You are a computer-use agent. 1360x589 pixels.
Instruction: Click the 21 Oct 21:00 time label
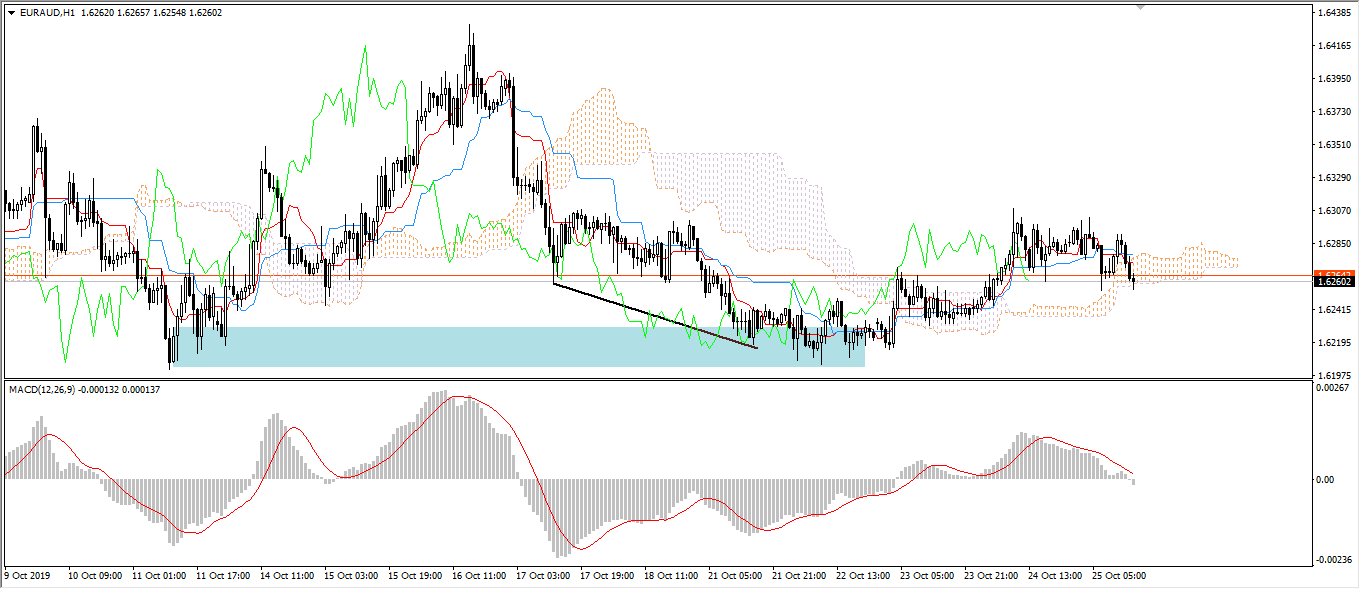pos(799,576)
